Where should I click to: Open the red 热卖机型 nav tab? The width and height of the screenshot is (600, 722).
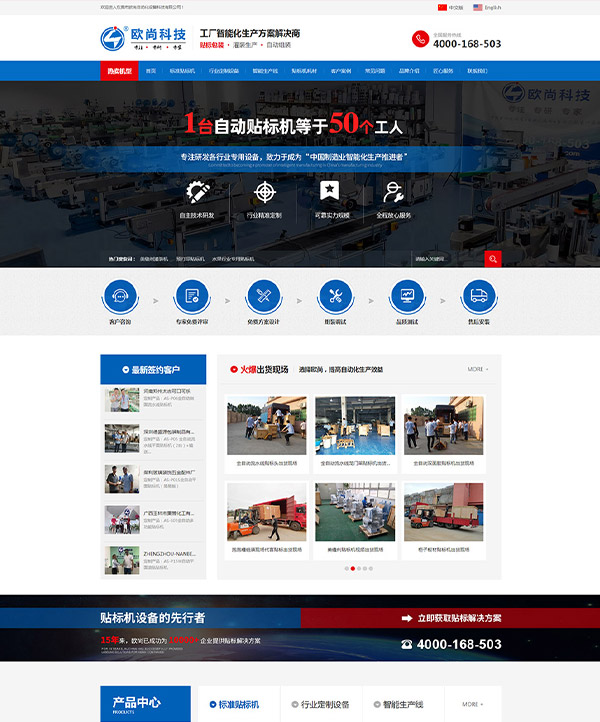pos(119,71)
